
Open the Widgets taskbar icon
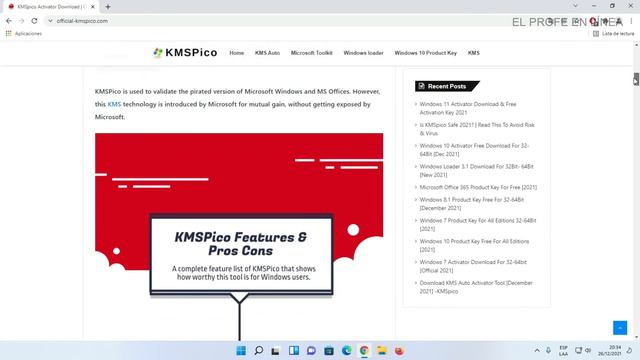(293, 351)
